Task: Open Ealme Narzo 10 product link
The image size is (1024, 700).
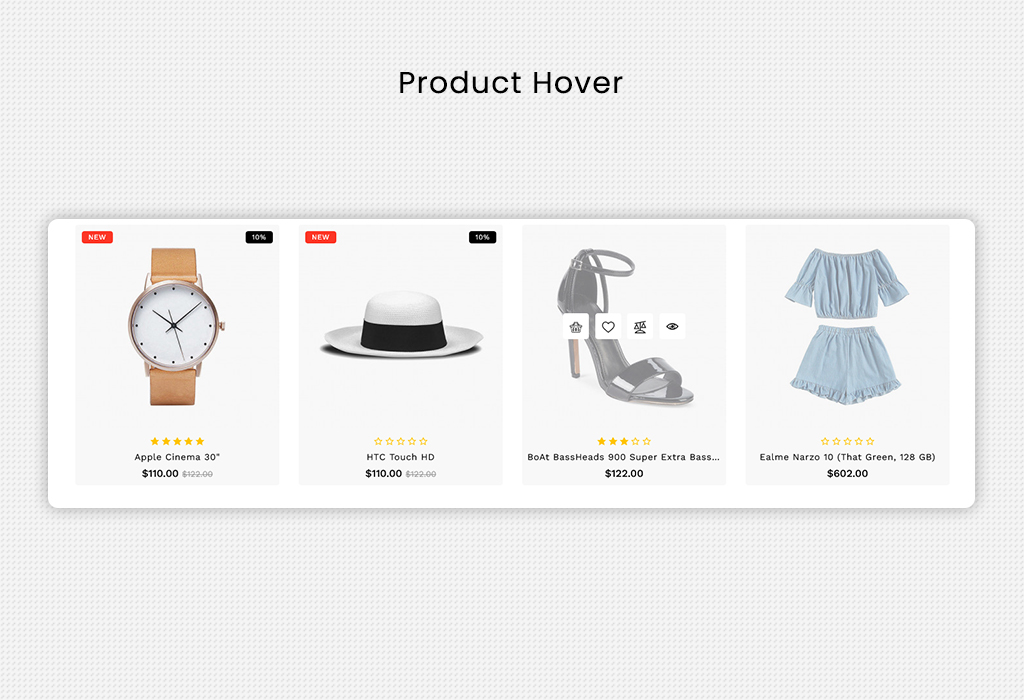Action: pos(847,457)
